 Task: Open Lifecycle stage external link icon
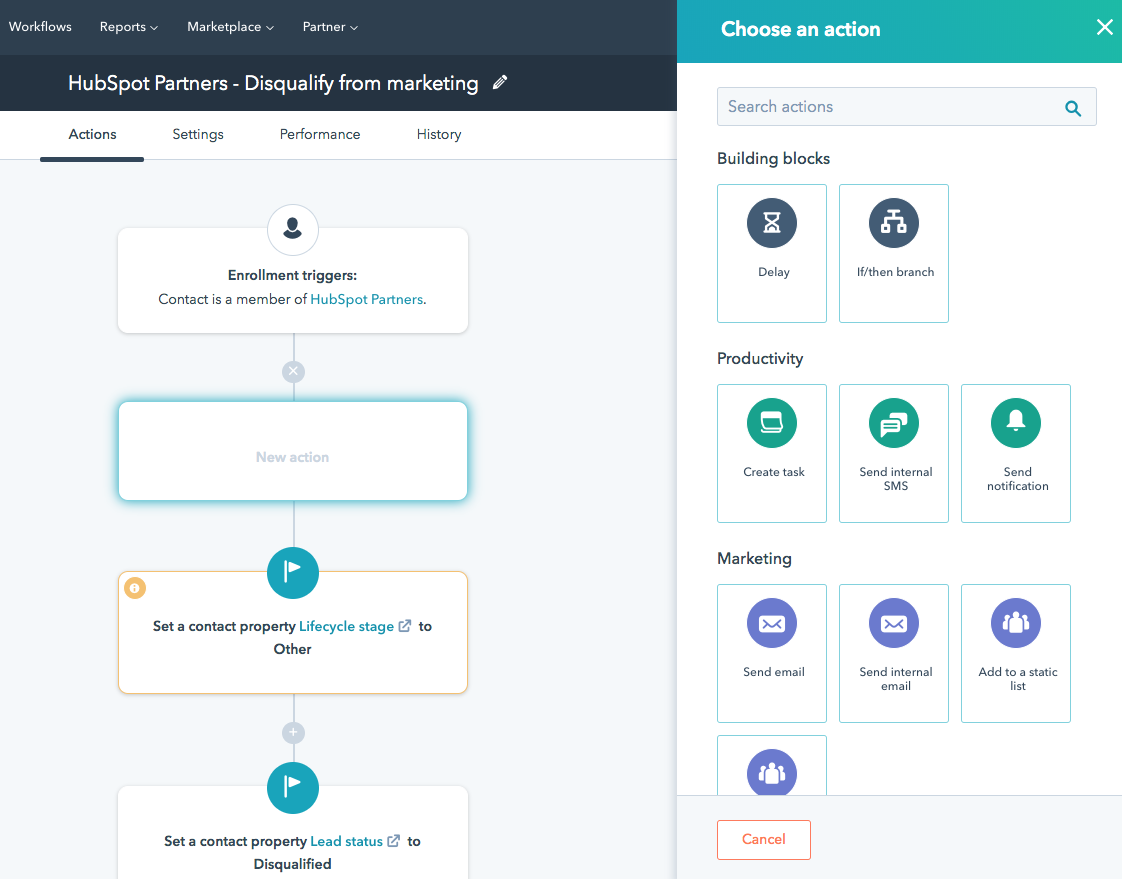(405, 626)
